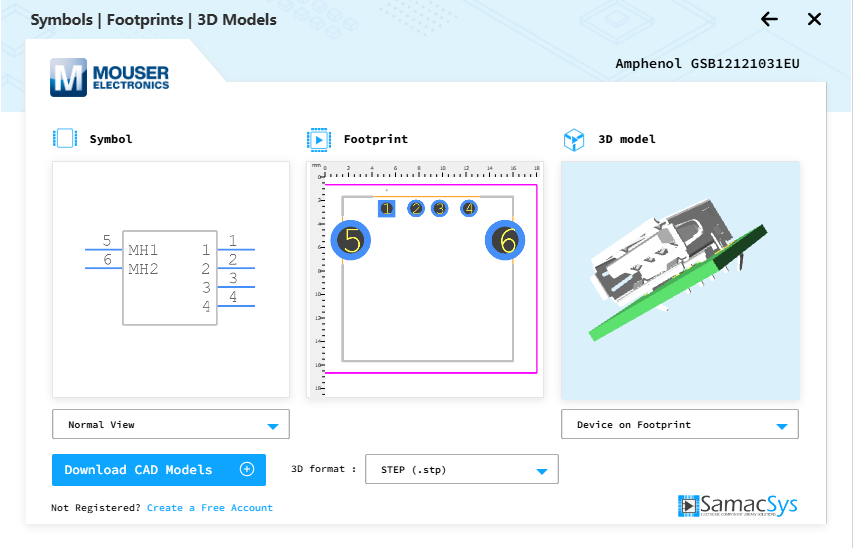Click footprint pad 3

(440, 208)
